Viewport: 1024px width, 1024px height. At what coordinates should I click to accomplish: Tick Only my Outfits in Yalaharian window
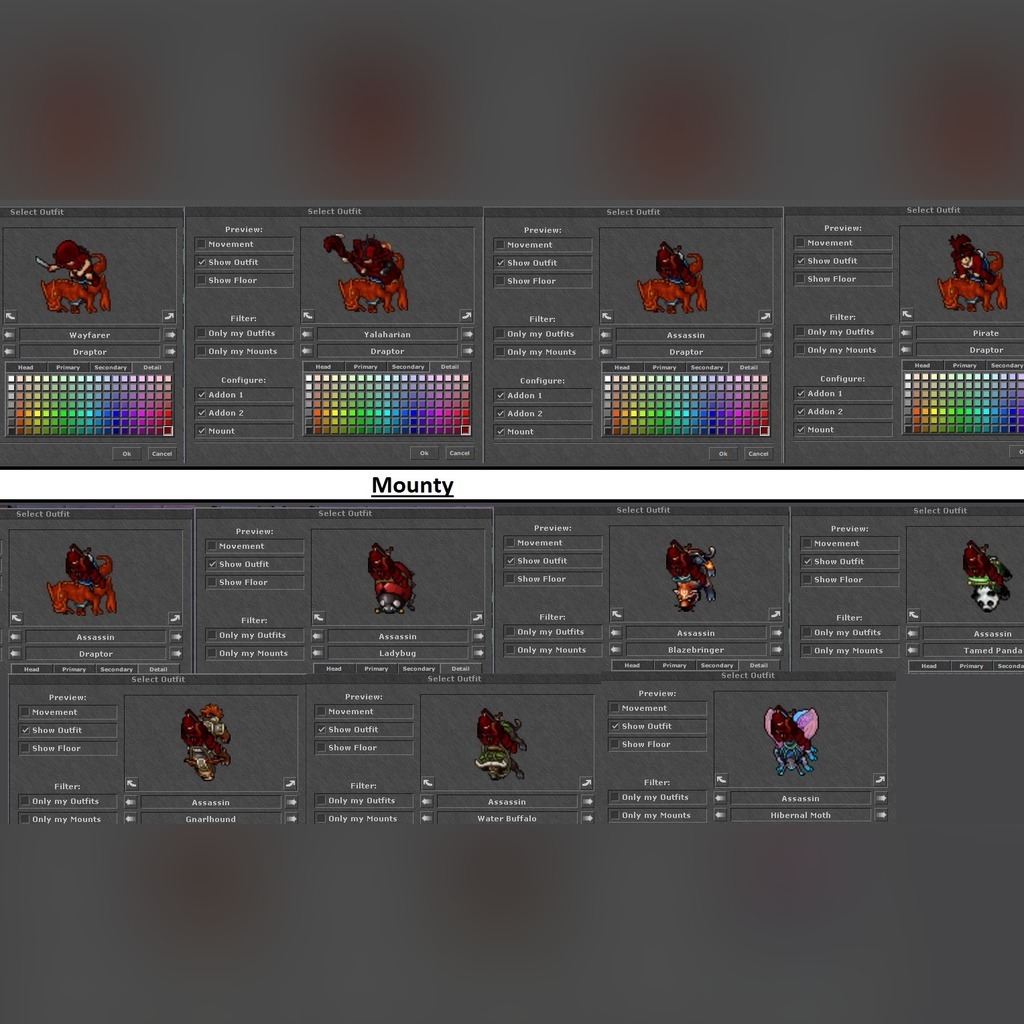pos(244,334)
